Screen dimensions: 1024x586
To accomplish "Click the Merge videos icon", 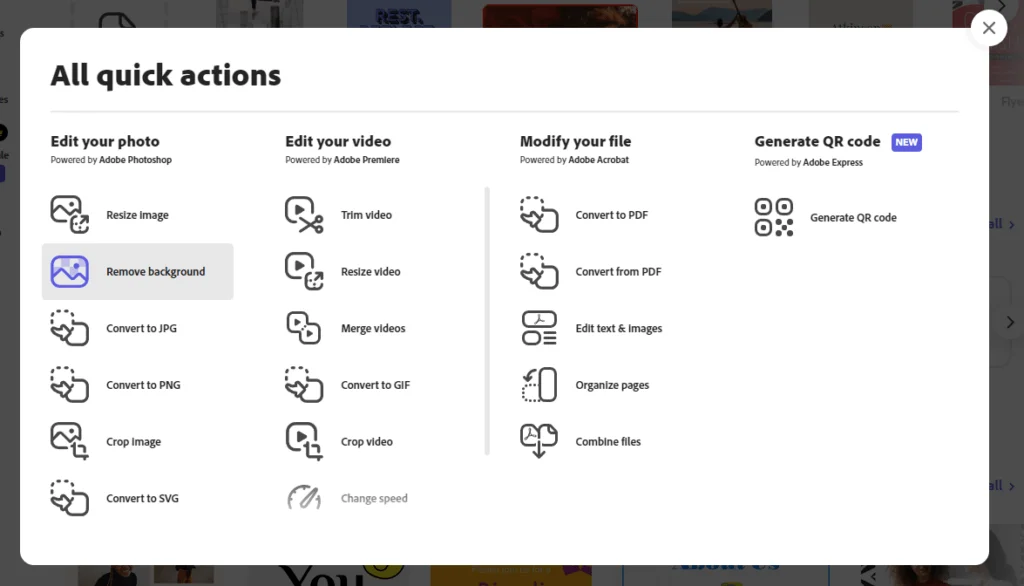I will pos(304,328).
